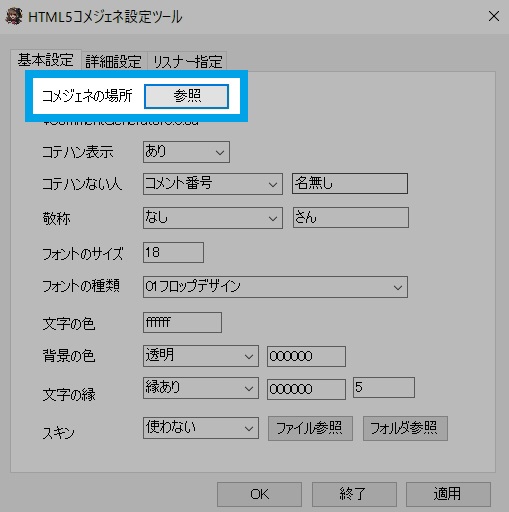Click the app icon in title bar

[14, 17]
